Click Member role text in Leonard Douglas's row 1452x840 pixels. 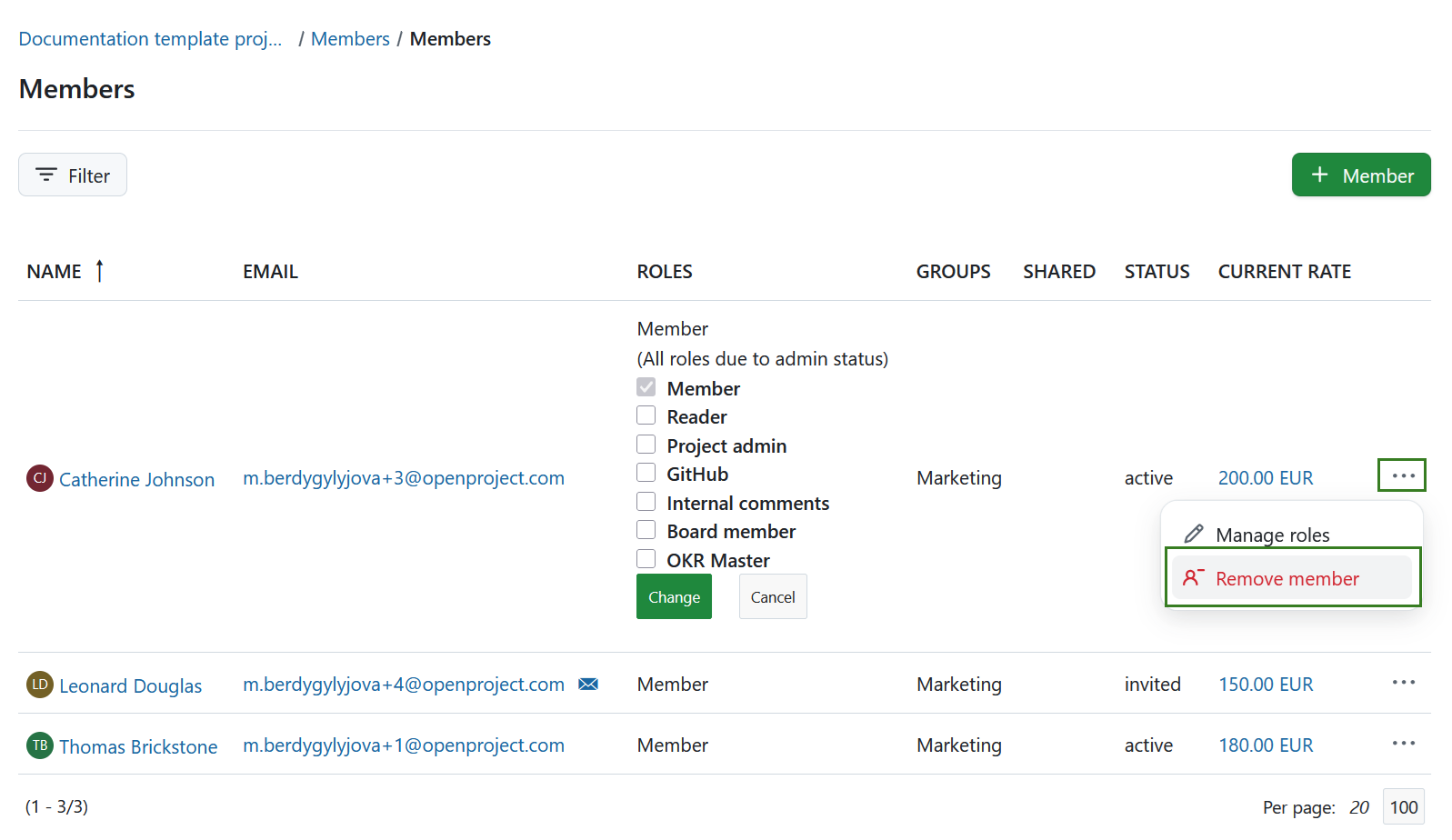coord(672,685)
